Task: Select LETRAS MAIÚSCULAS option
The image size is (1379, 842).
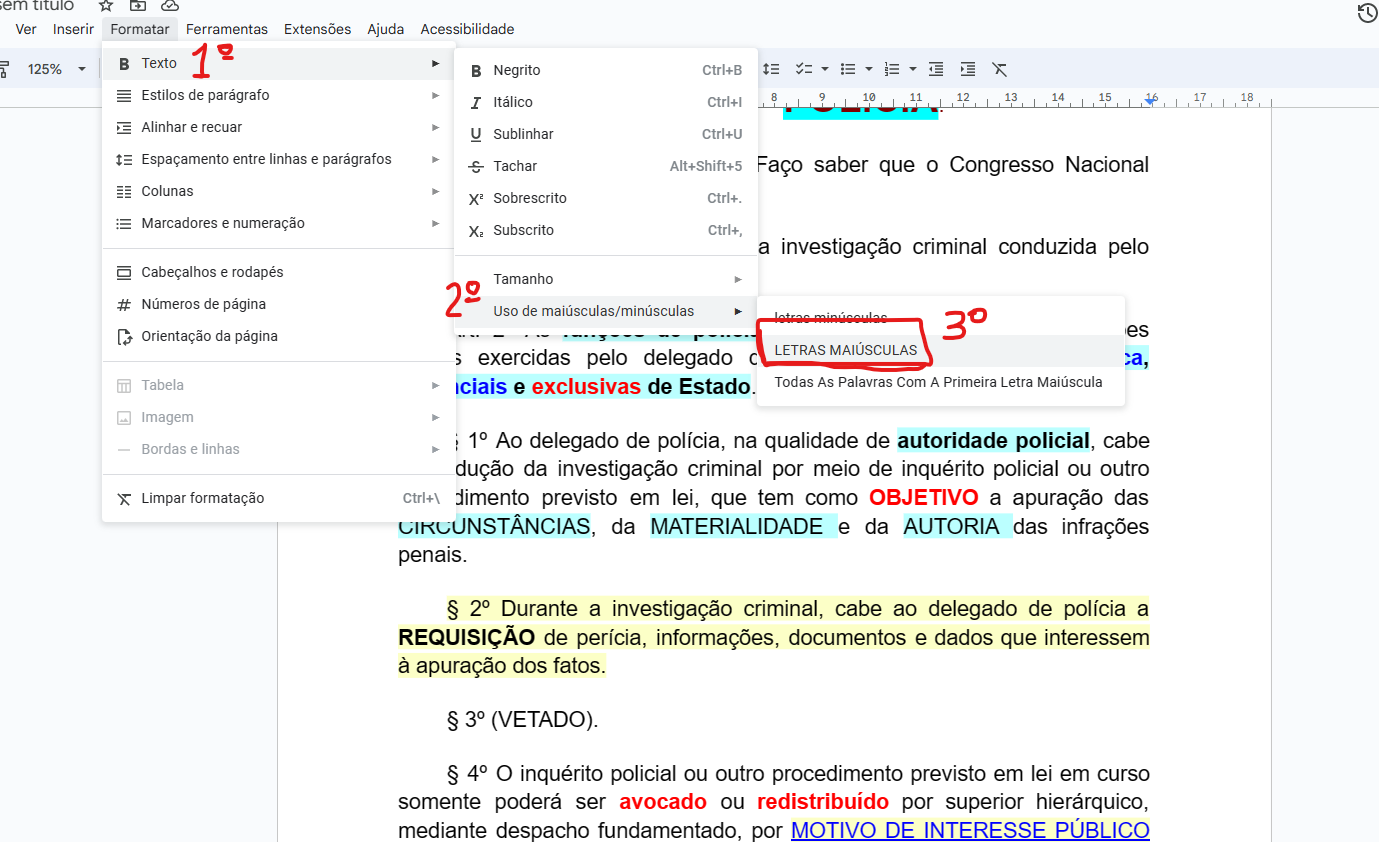Action: click(941, 351)
